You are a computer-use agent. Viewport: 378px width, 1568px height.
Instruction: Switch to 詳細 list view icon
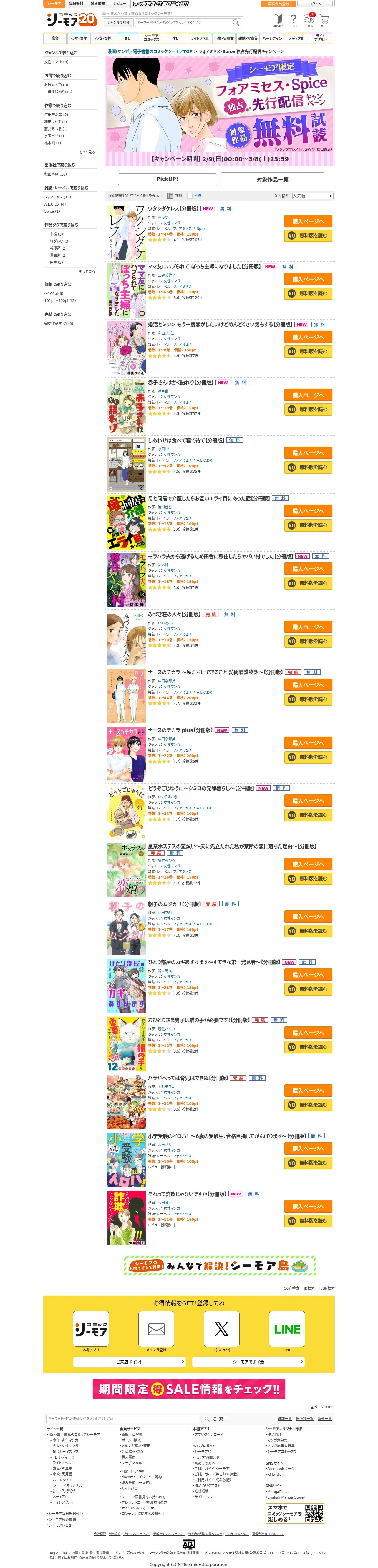click(170, 196)
